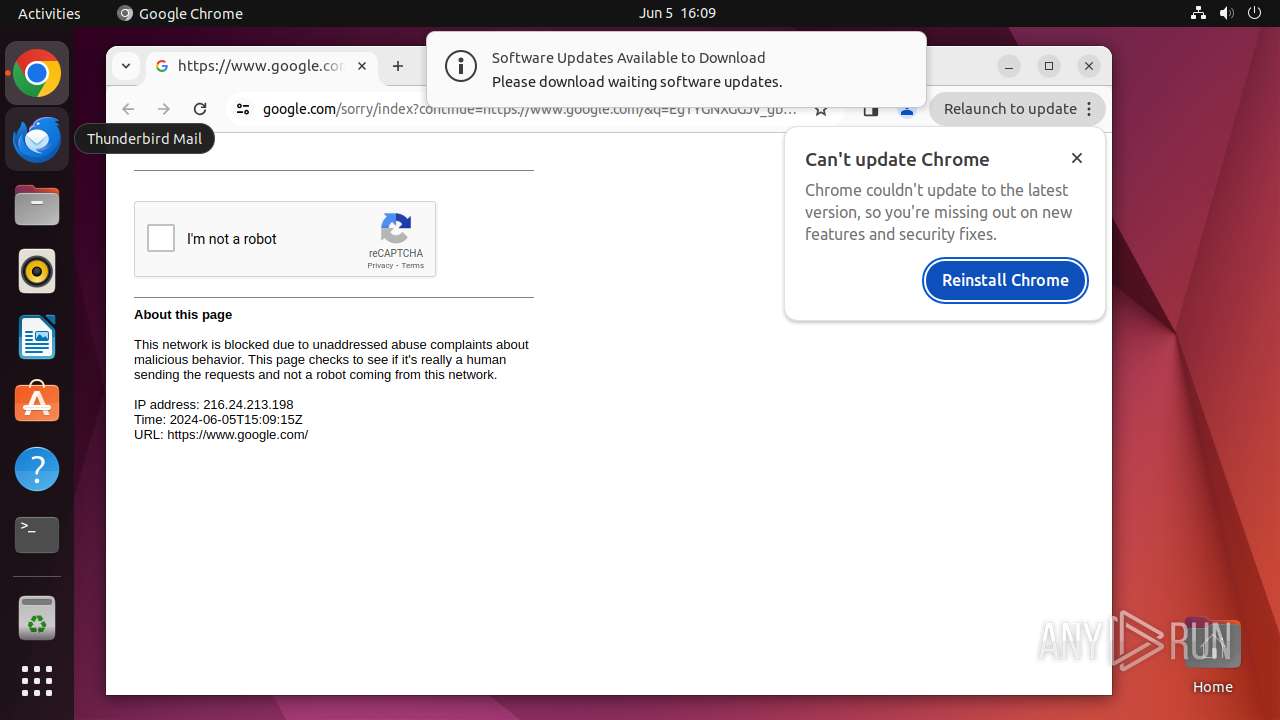Open Ubuntu Software store icon
1280x720 pixels.
coord(37,403)
